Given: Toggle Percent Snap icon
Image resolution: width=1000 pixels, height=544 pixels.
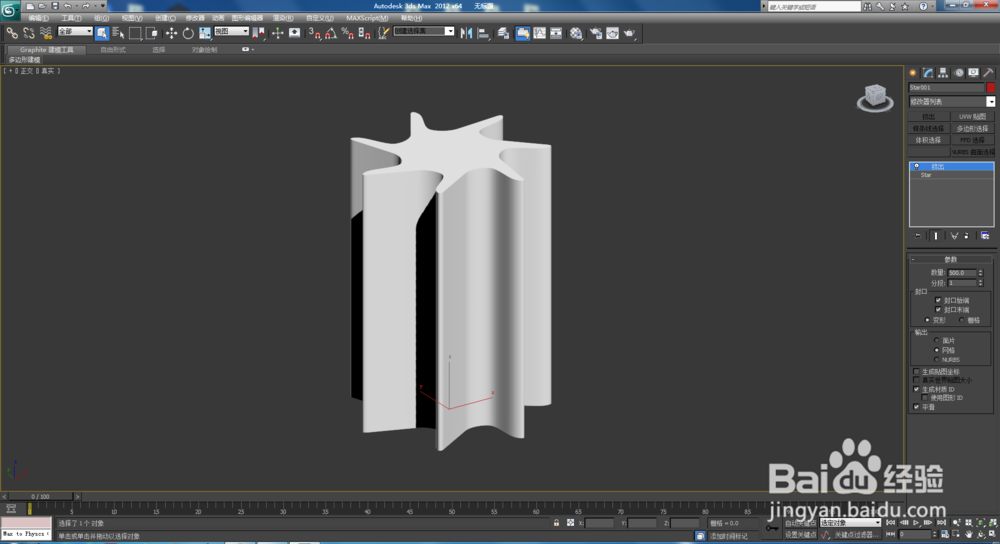Looking at the screenshot, I should coord(348,33).
